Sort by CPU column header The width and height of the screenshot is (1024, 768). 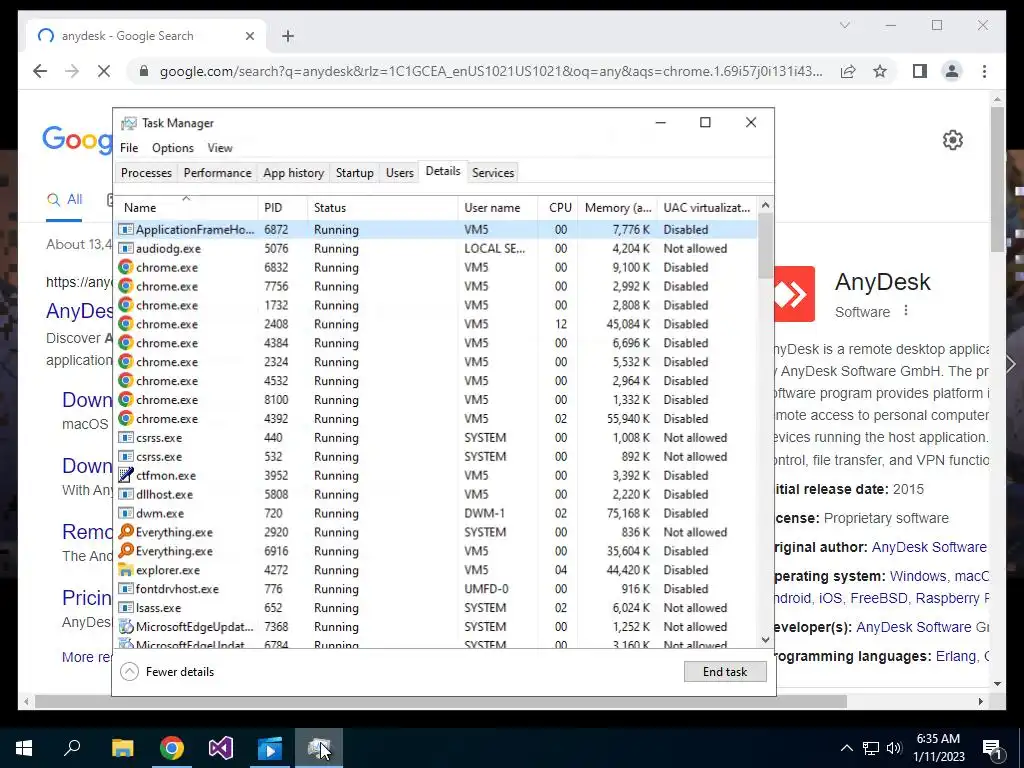coord(558,208)
